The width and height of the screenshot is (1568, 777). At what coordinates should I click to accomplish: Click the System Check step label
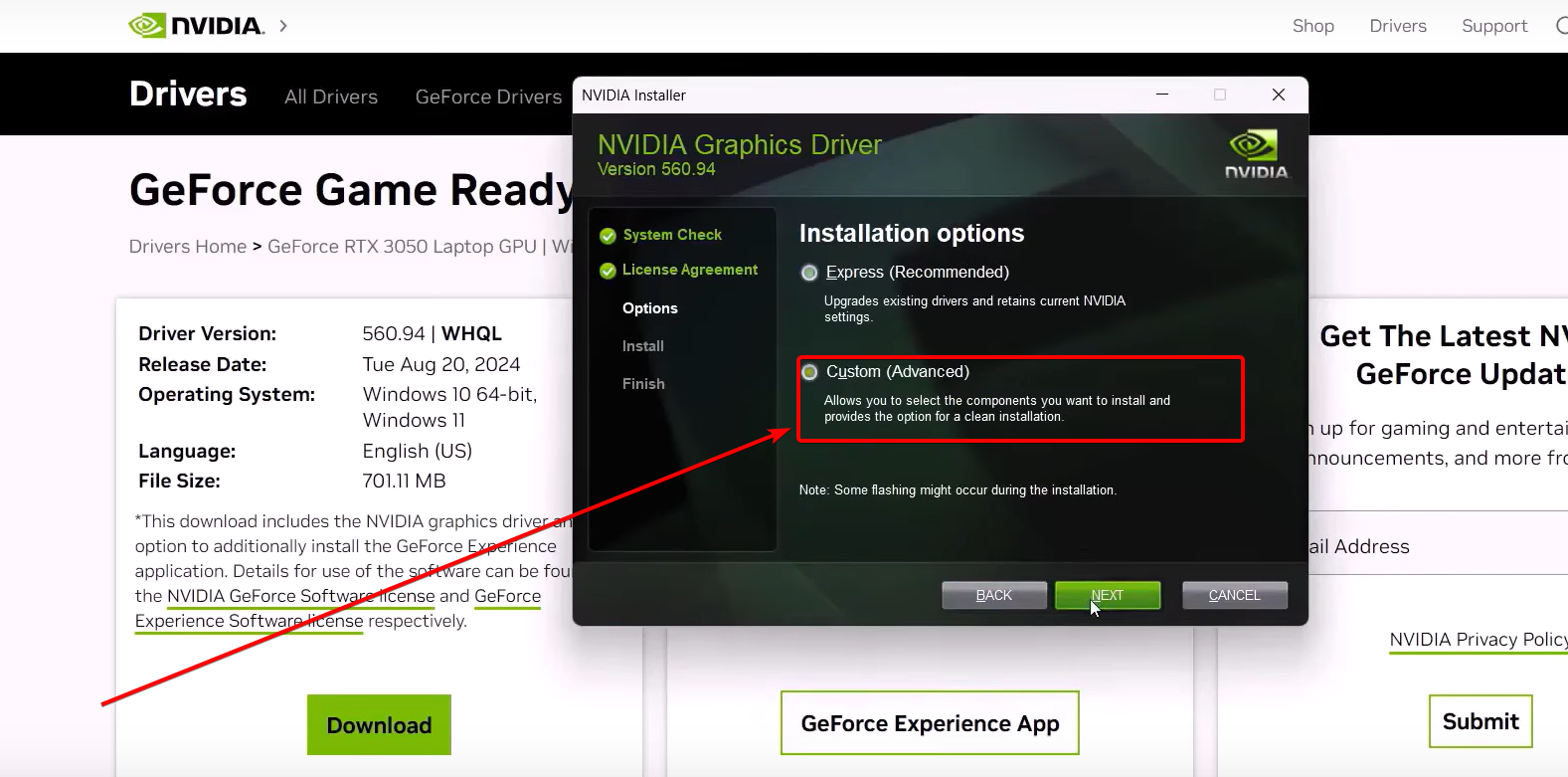[x=672, y=235]
